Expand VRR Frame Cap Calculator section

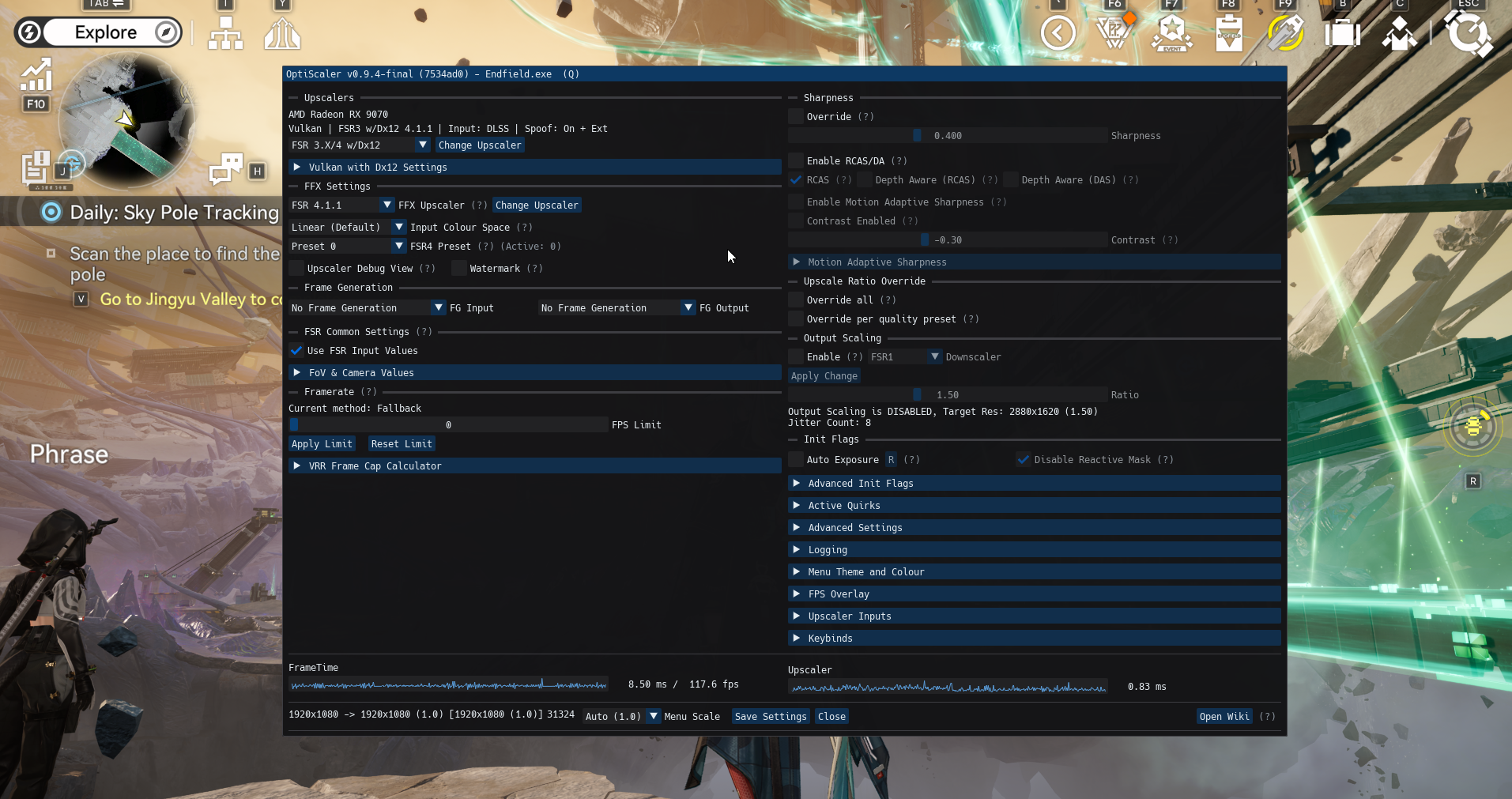535,465
